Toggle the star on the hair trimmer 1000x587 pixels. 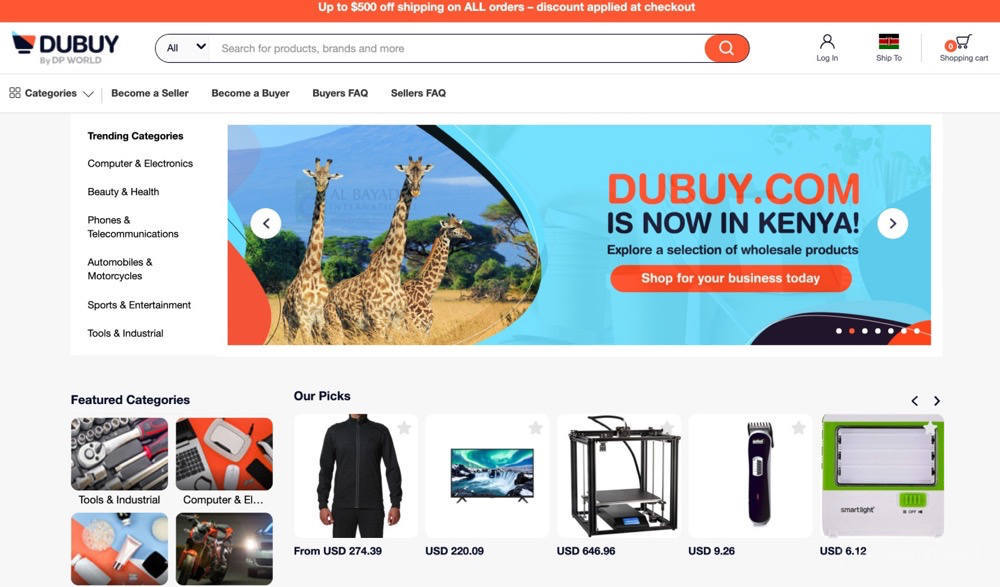click(798, 428)
